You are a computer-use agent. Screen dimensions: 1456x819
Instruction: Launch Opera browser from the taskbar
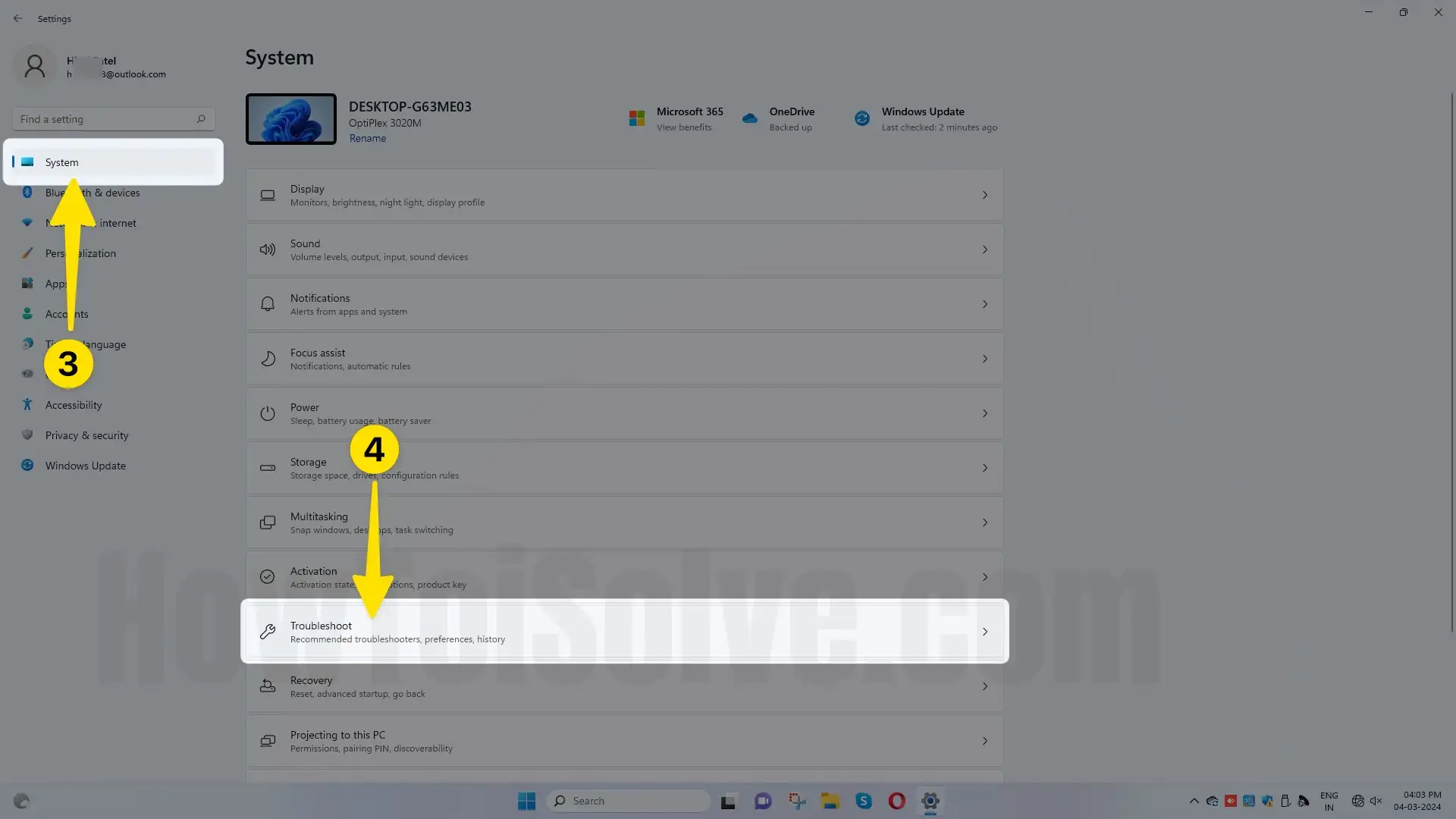click(897, 801)
